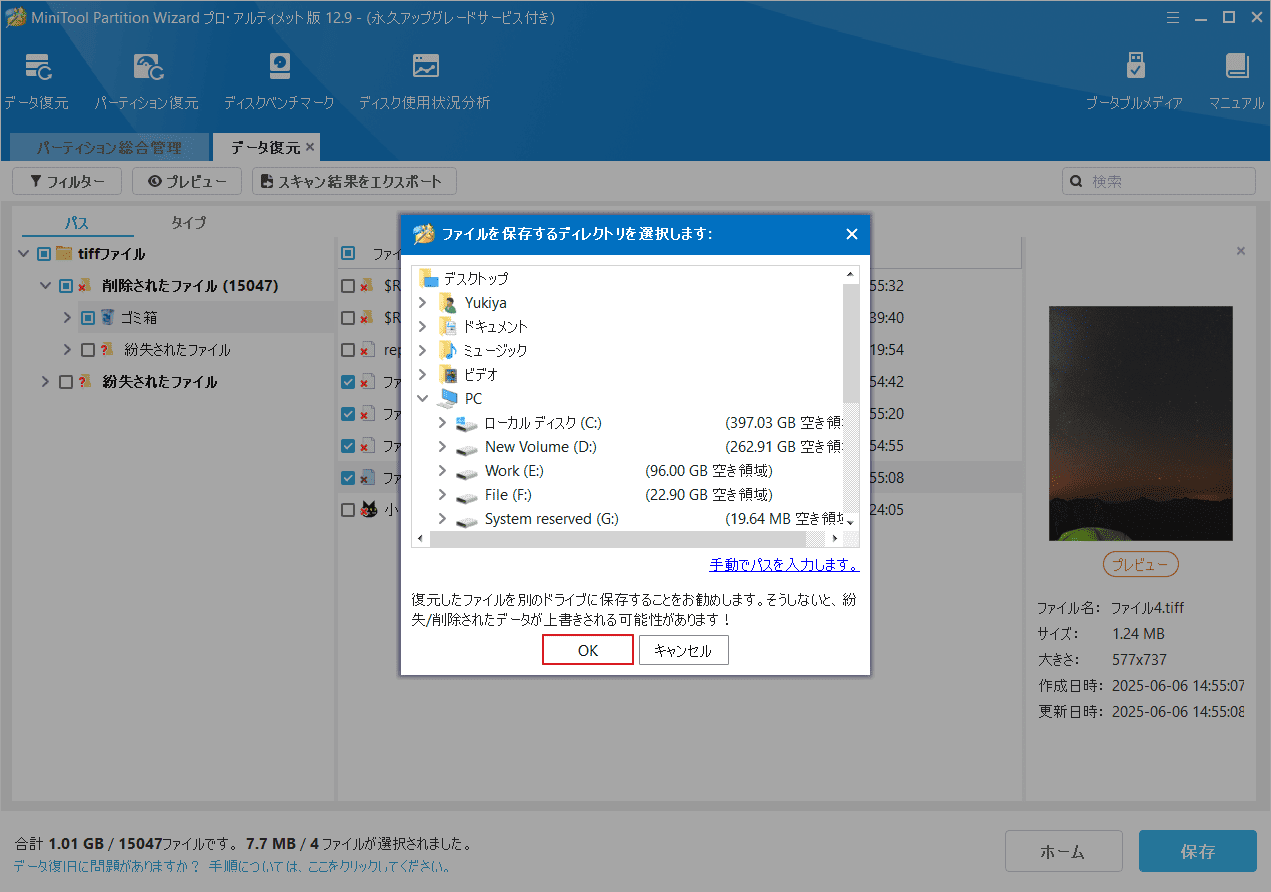This screenshot has width=1271, height=892.
Task: Open the データ復元 tool in the top toolbar
Action: click(x=38, y=75)
